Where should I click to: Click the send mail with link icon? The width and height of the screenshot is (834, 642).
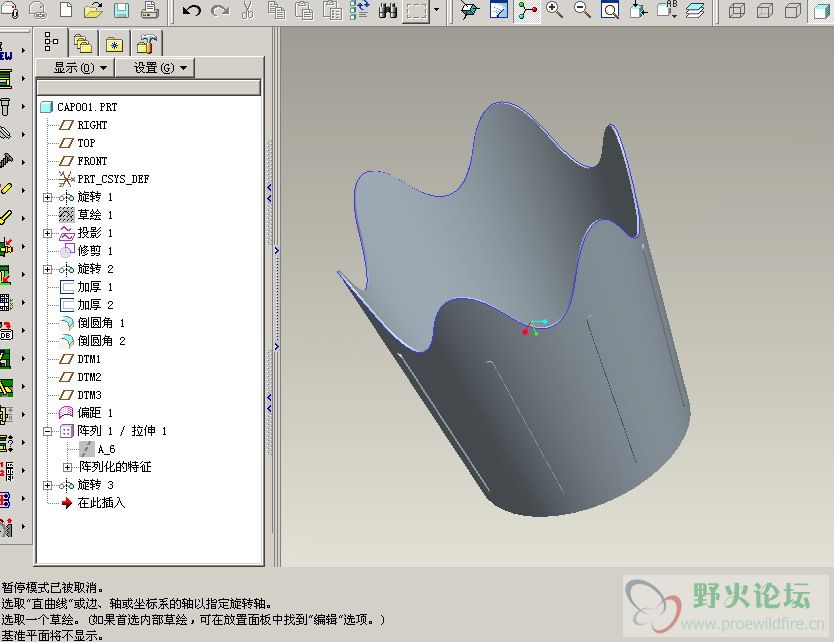click(x=38, y=10)
